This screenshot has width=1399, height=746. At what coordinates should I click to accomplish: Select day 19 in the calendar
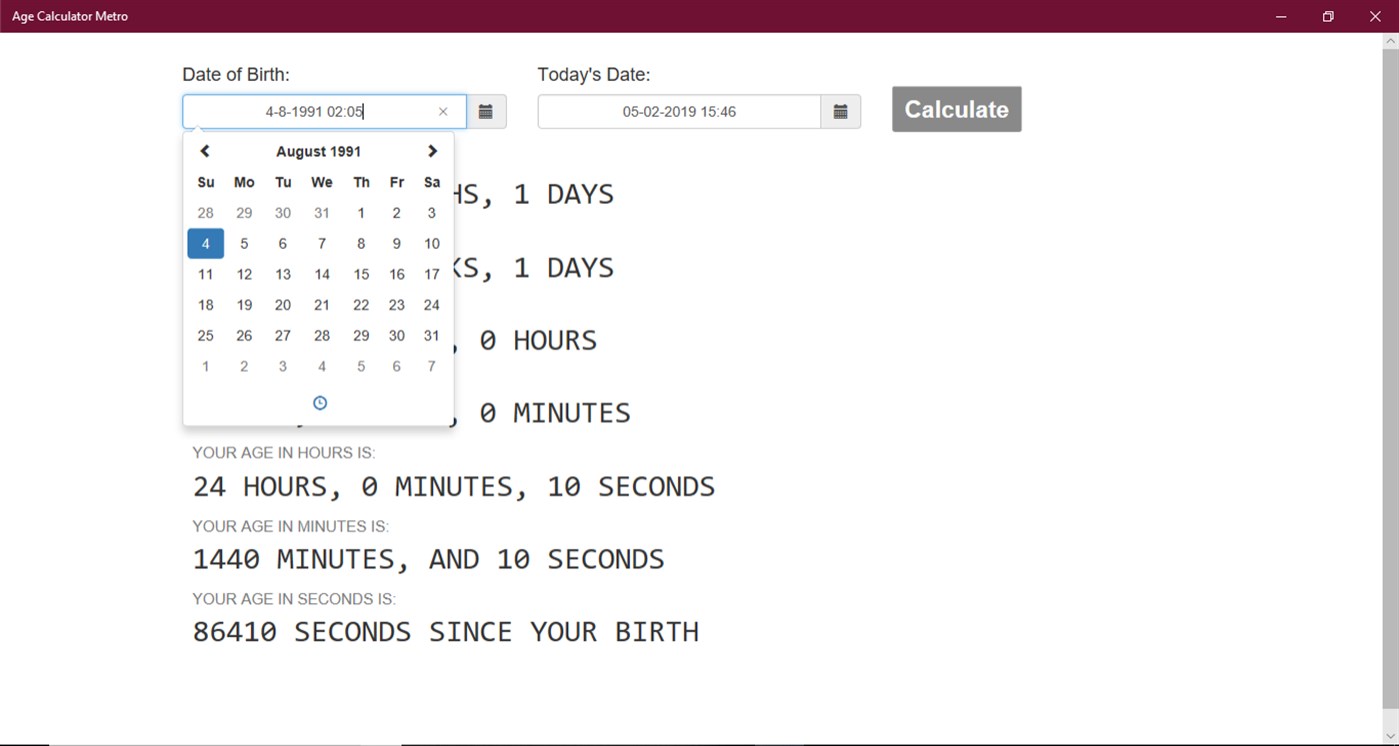point(243,305)
